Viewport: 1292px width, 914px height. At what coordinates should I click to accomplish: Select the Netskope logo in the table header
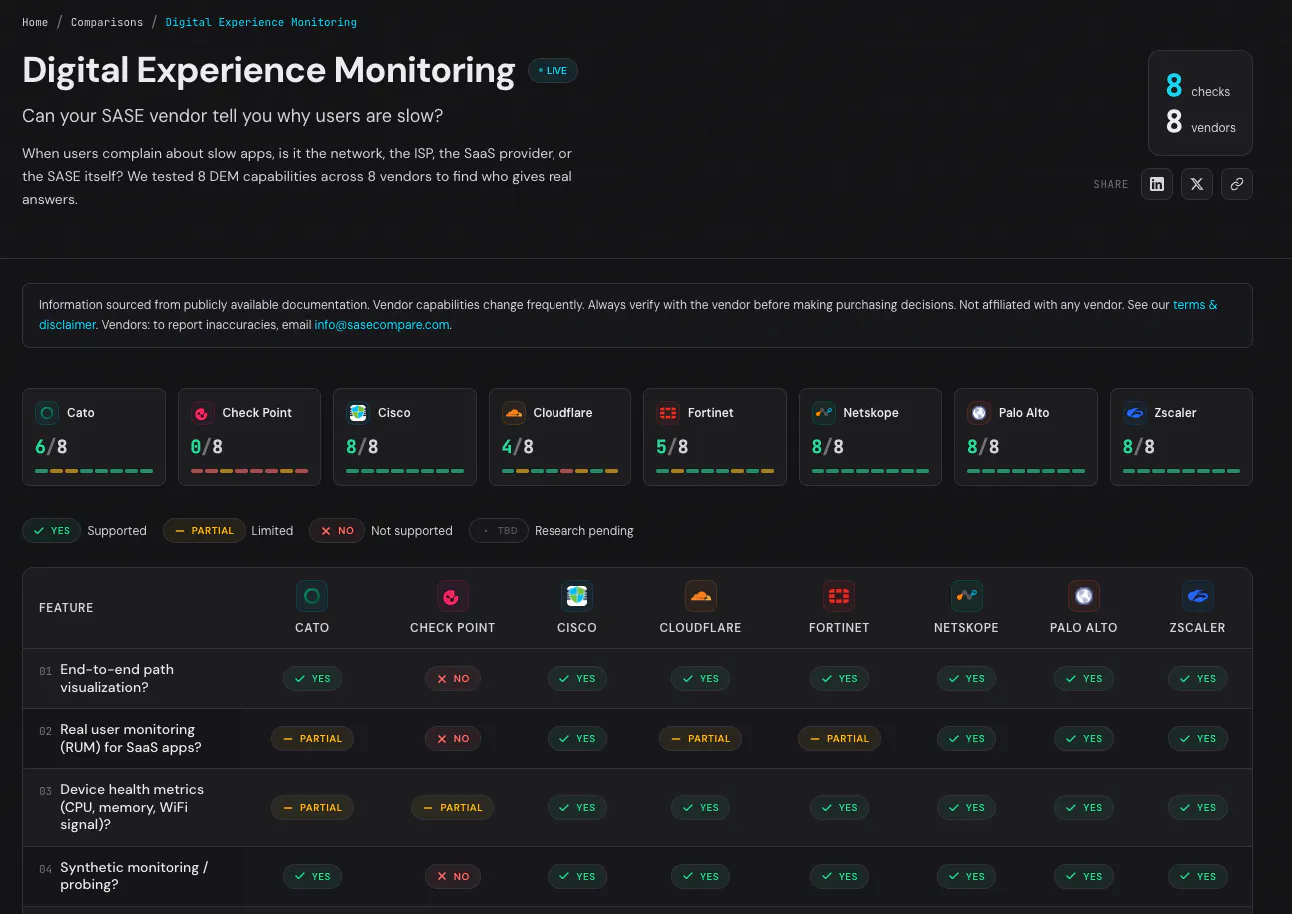pyautogui.click(x=966, y=597)
